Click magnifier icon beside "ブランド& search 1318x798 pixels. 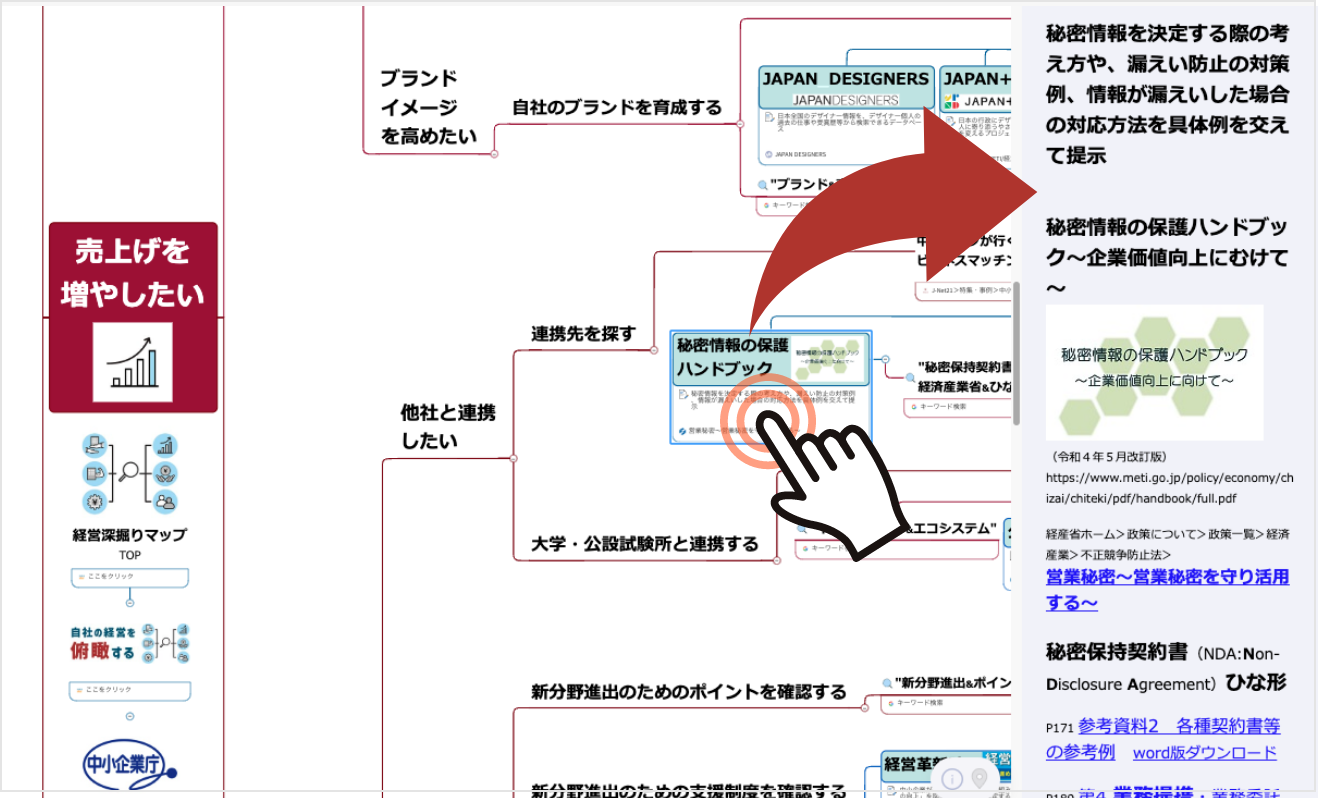click(763, 185)
